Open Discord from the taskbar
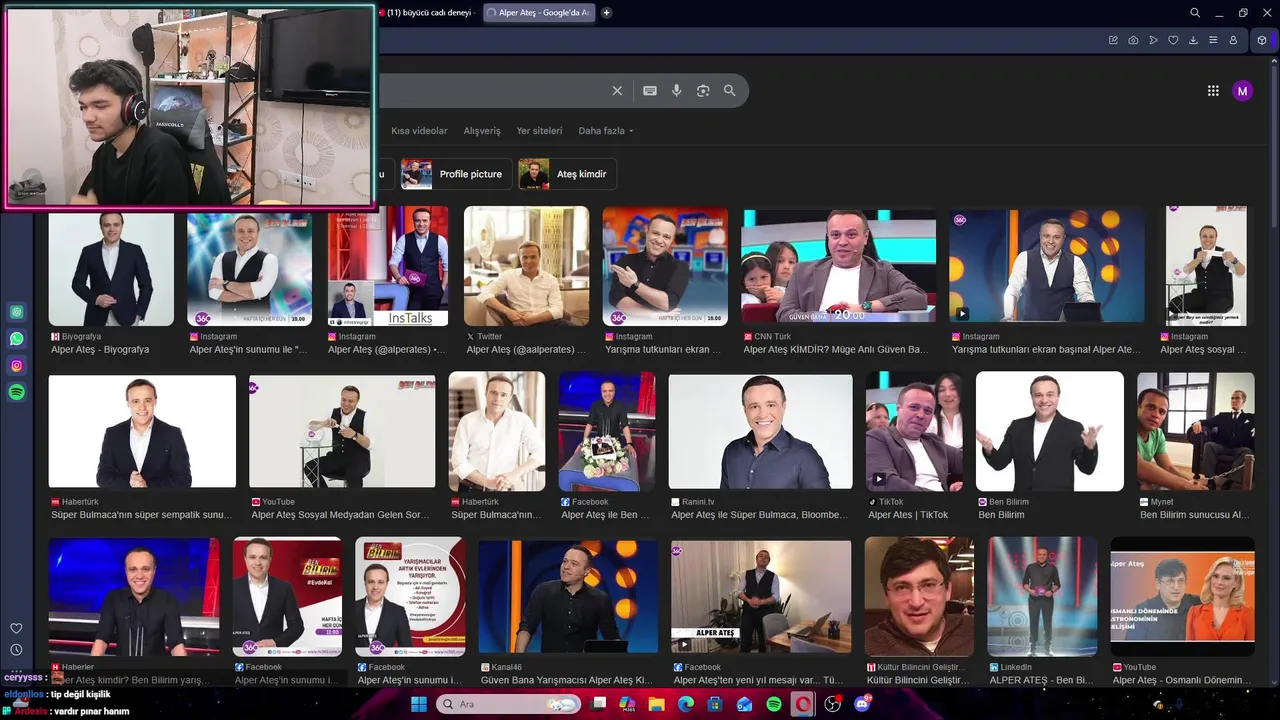 coord(862,705)
